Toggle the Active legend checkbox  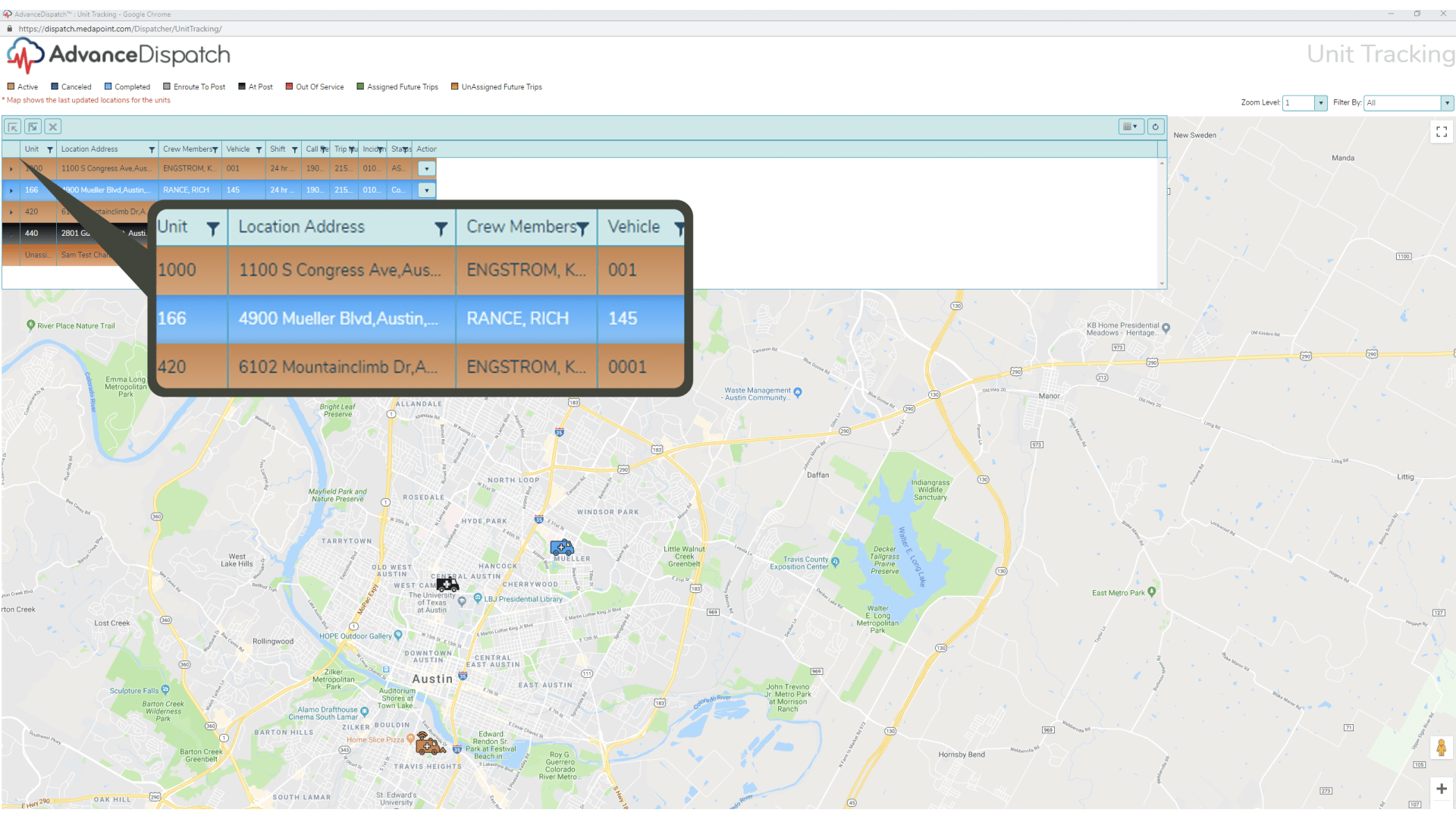tap(11, 86)
